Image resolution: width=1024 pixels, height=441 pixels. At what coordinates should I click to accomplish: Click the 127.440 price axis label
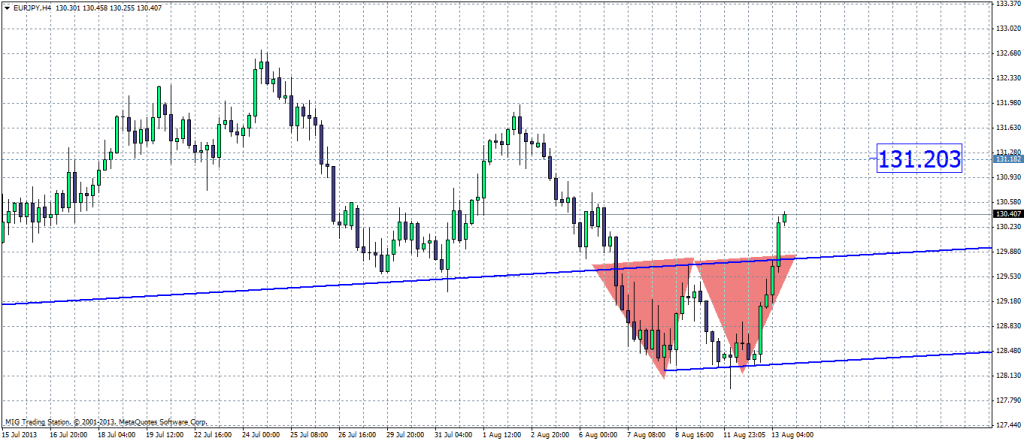point(1006,425)
